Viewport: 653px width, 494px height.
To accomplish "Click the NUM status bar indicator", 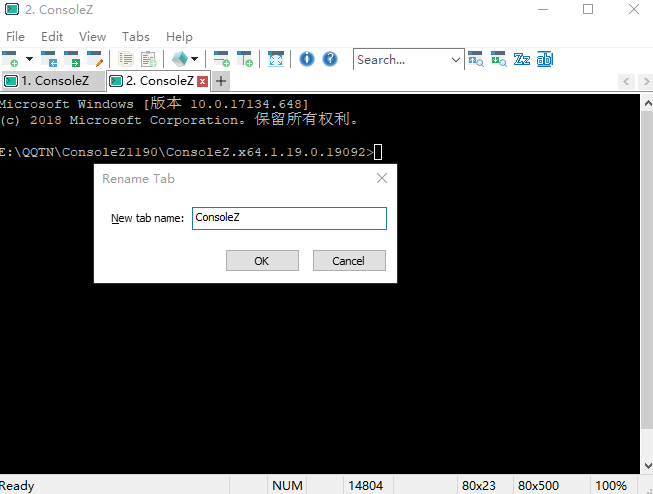I will click(x=287, y=486).
